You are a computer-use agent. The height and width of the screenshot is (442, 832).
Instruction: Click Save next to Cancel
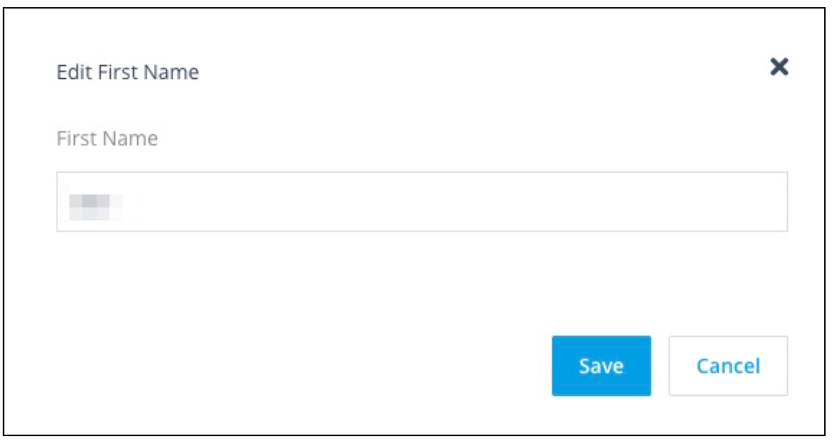601,366
